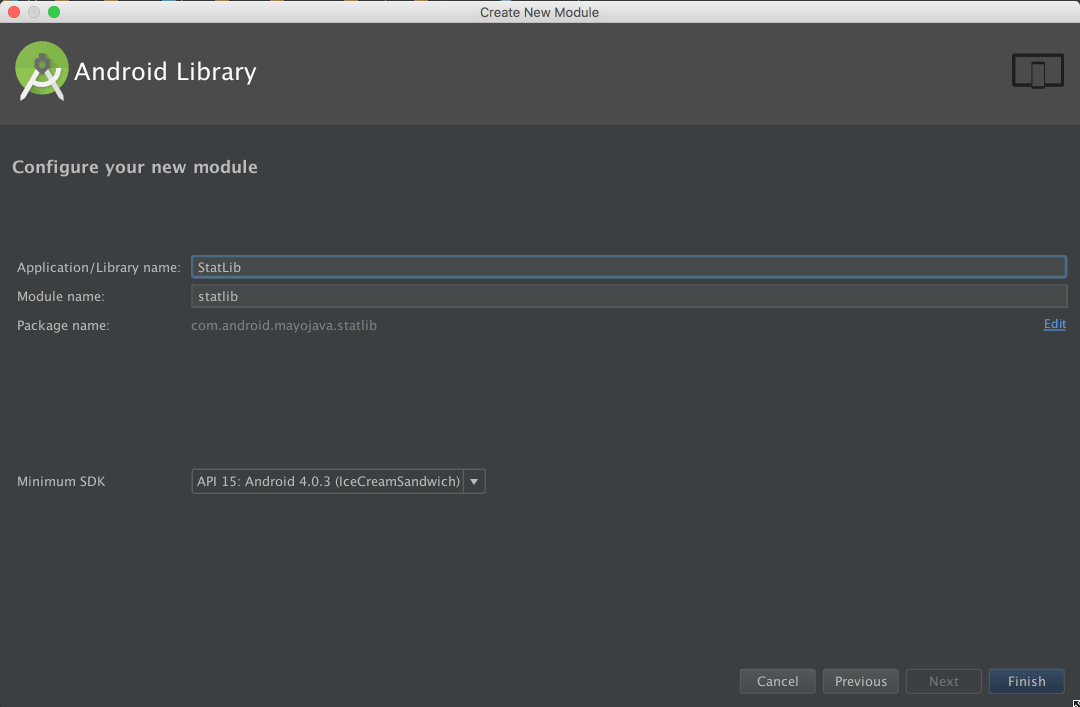Viewport: 1080px width, 707px height.
Task: Click the phone and tablet device icon
Action: pos(1037,71)
